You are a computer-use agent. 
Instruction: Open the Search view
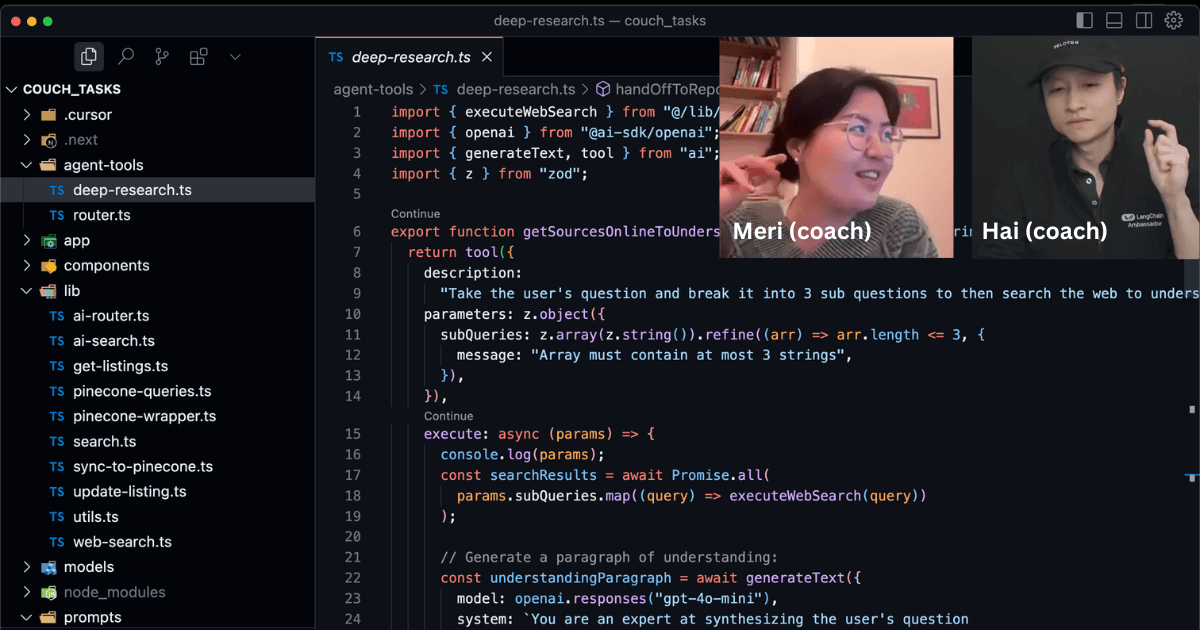[x=125, y=56]
